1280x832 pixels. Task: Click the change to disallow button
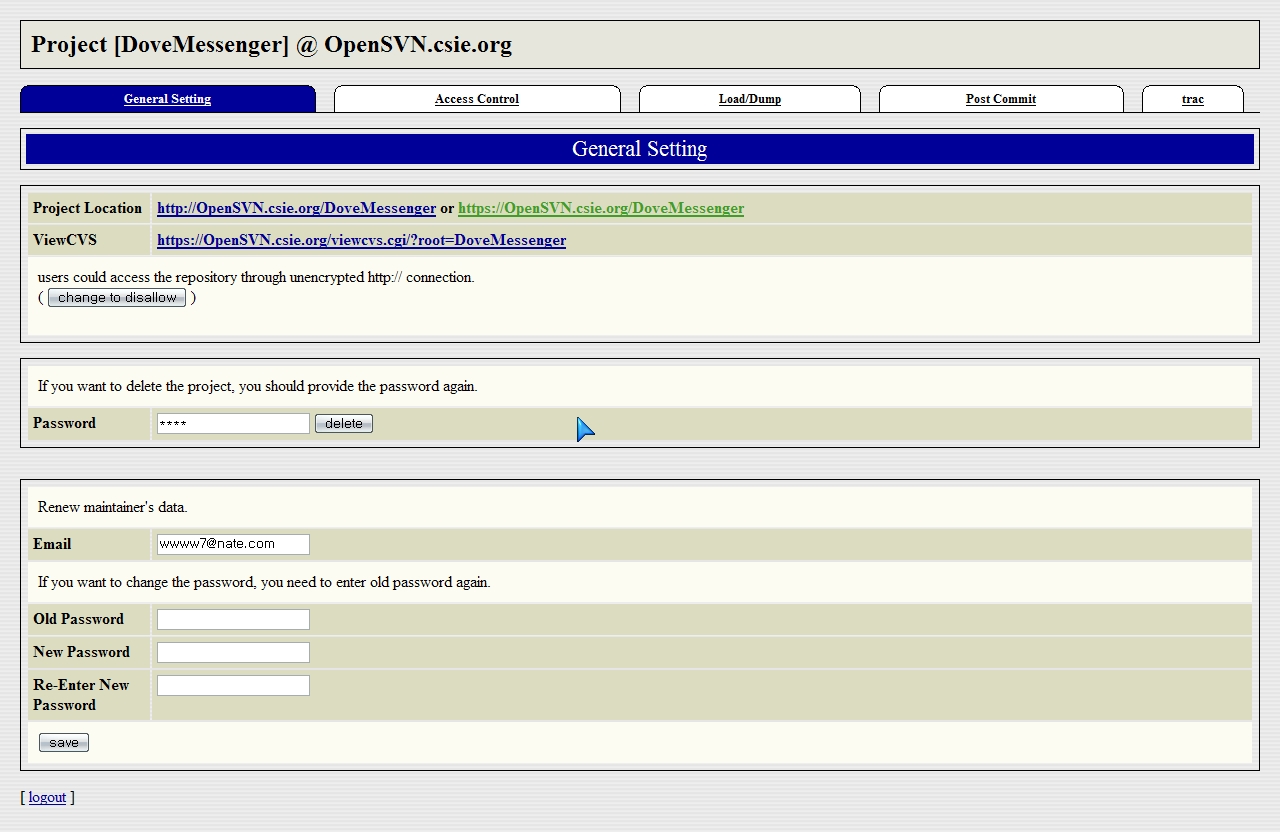(117, 298)
